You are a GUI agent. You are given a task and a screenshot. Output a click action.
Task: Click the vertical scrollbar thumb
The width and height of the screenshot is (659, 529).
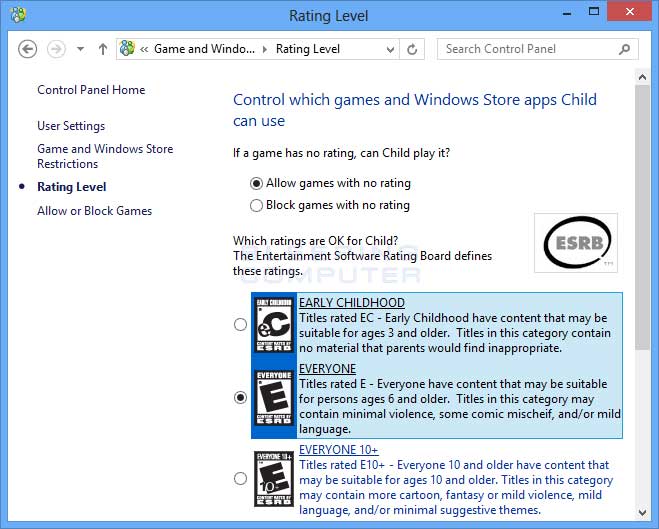point(642,217)
